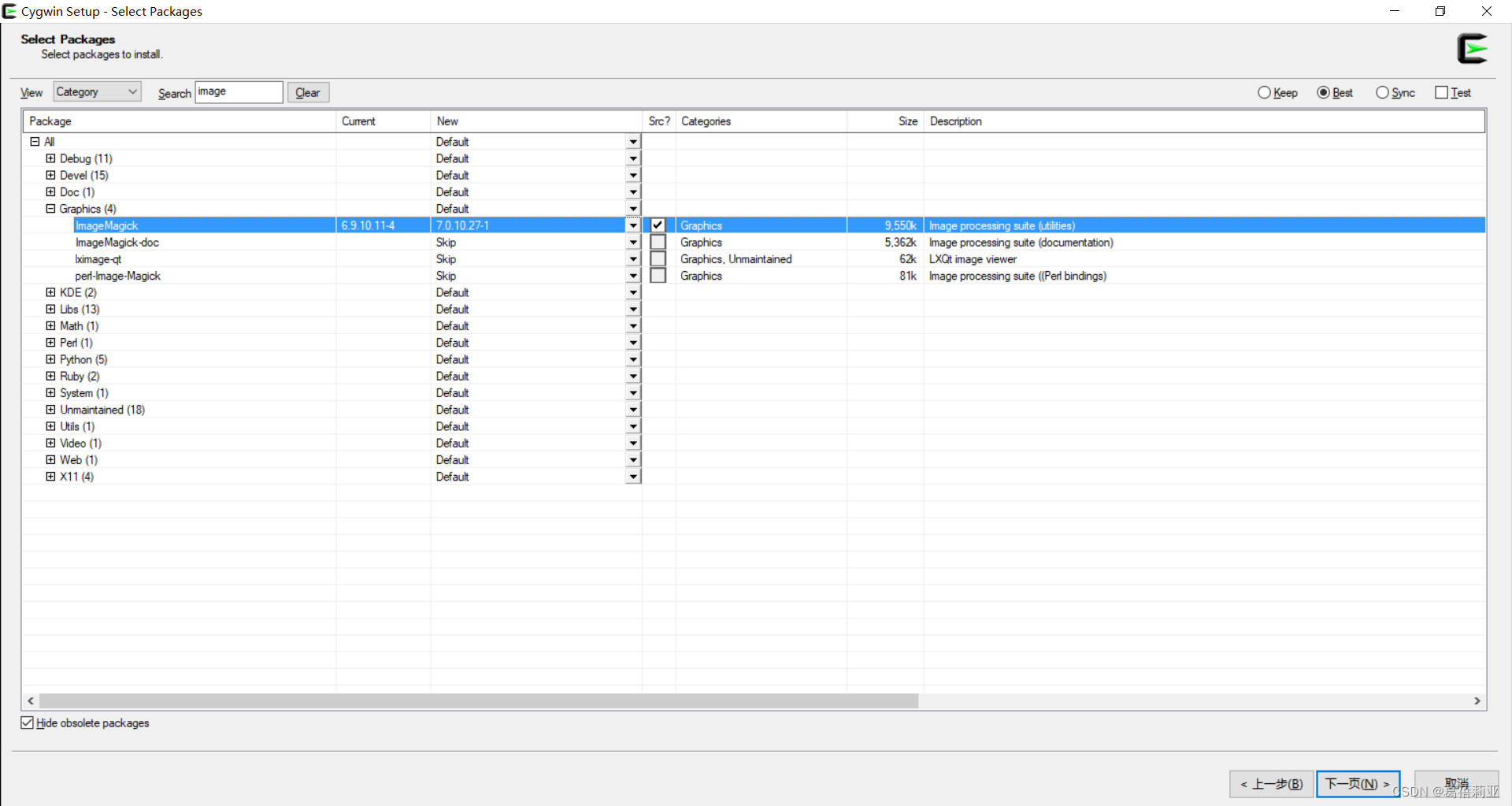Maximize the Cygwin Setup window
1512x806 pixels.
point(1440,11)
